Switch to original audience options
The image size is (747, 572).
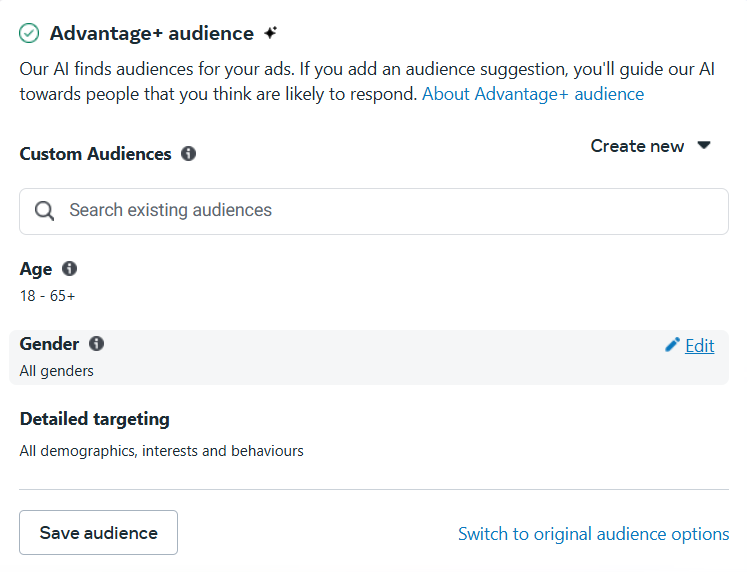593,534
